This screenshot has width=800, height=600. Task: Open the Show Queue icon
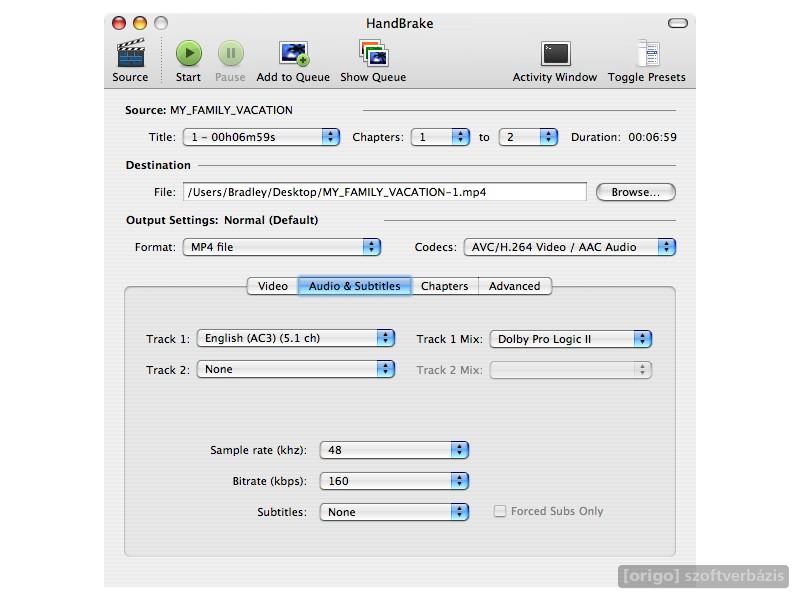tap(373, 54)
